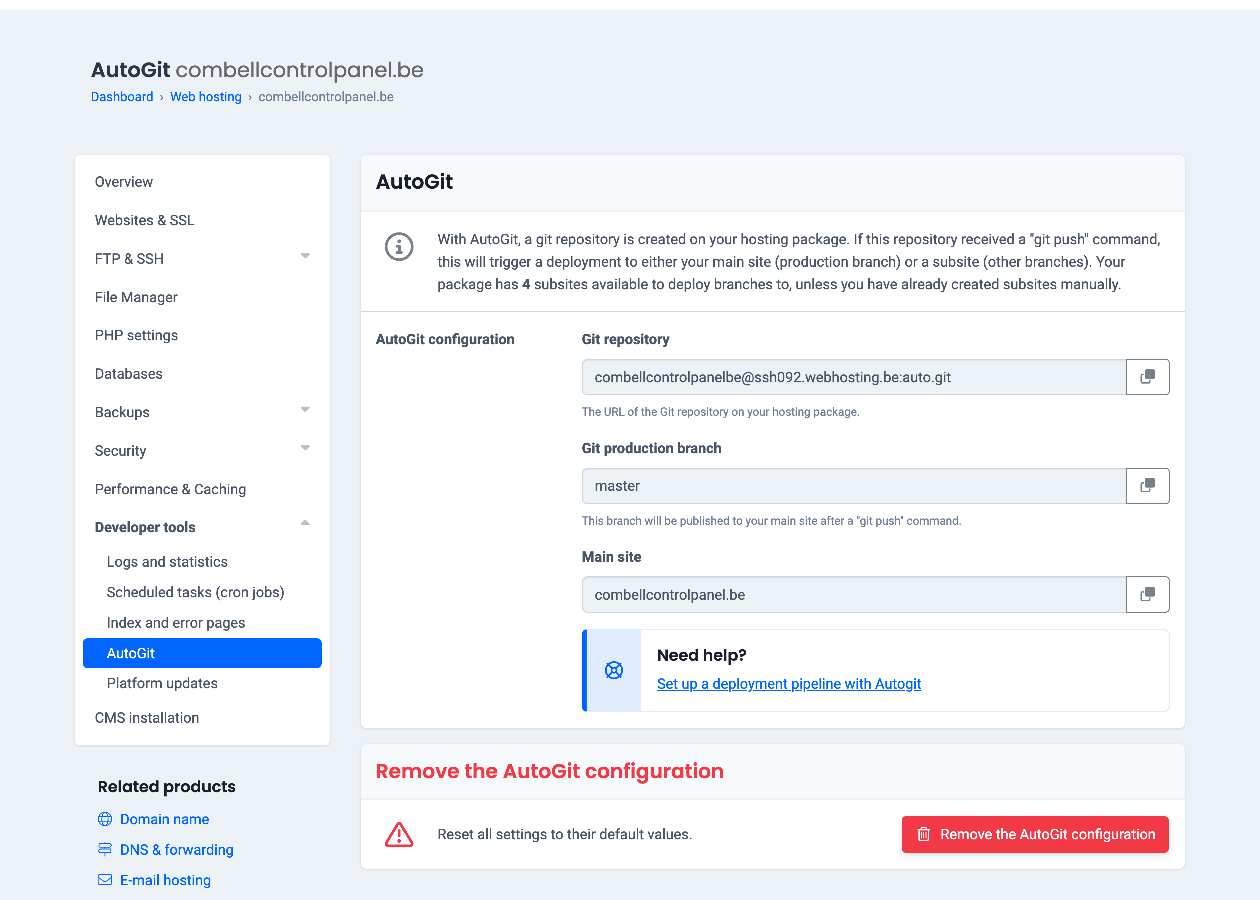
Task: Click the signpost icon beside DNS & forwarding
Action: (x=105, y=850)
